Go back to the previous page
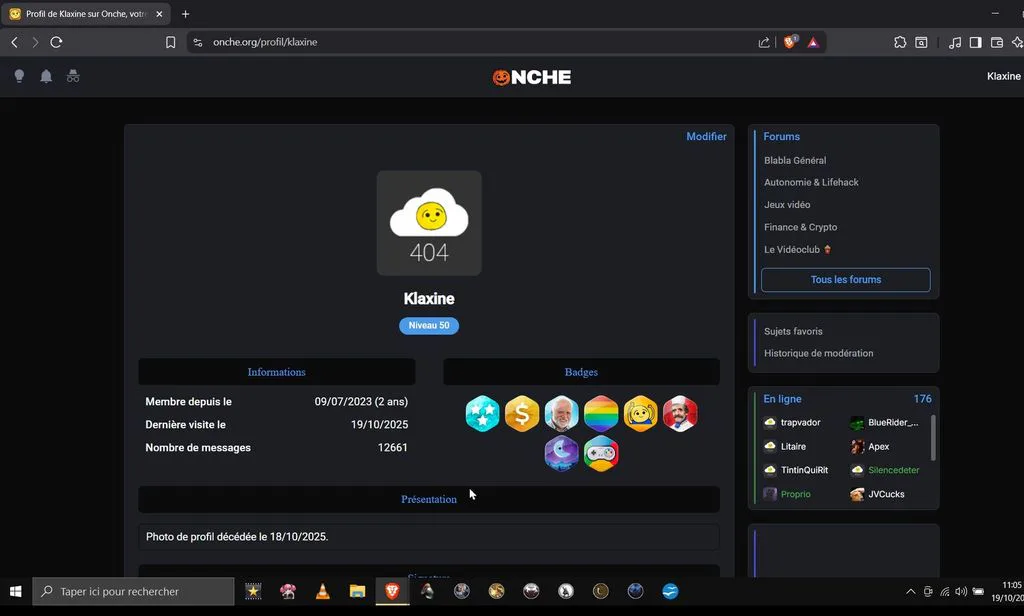 pos(14,42)
